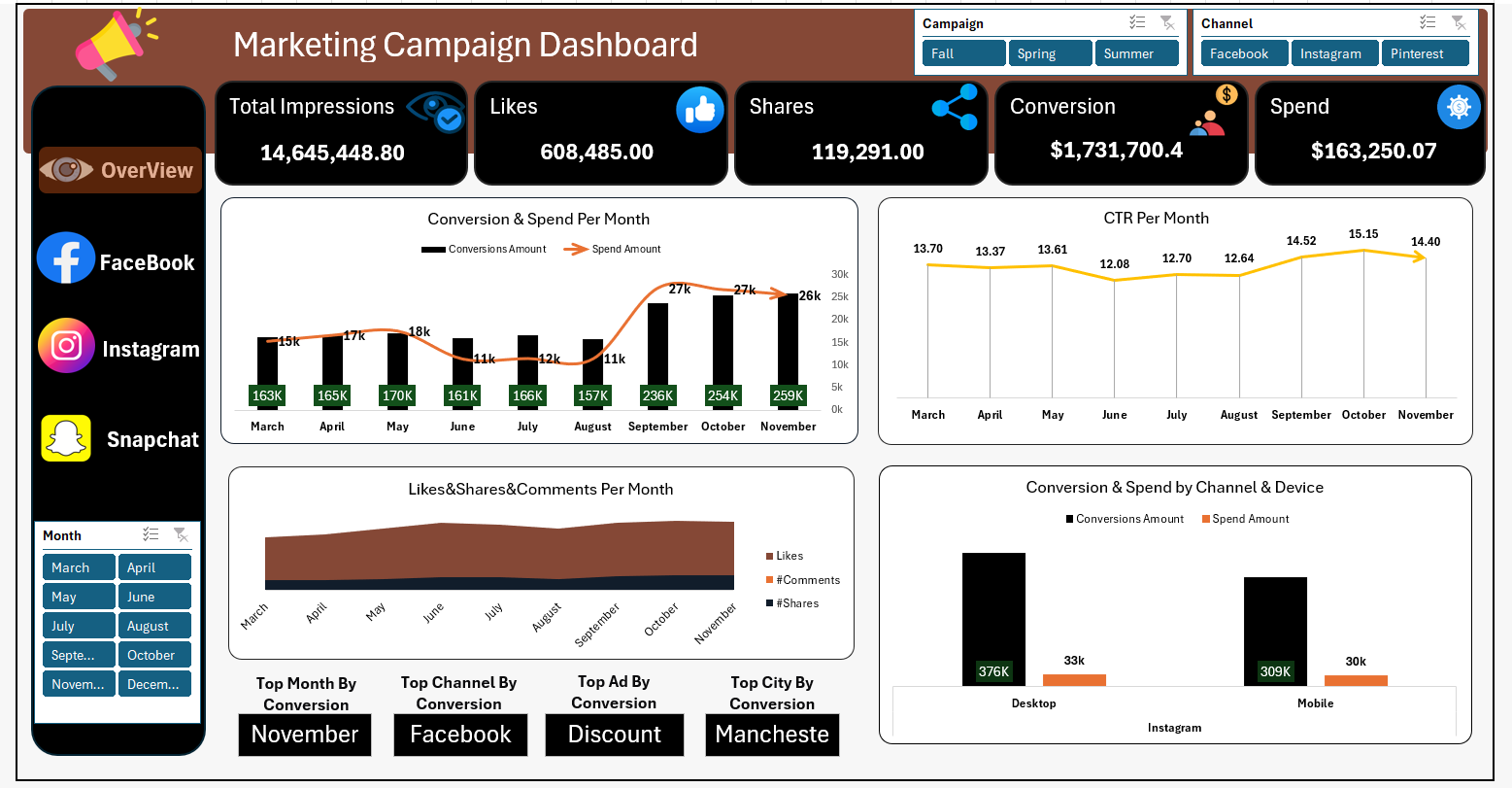Open the OverView tab in sidebar

(x=120, y=170)
